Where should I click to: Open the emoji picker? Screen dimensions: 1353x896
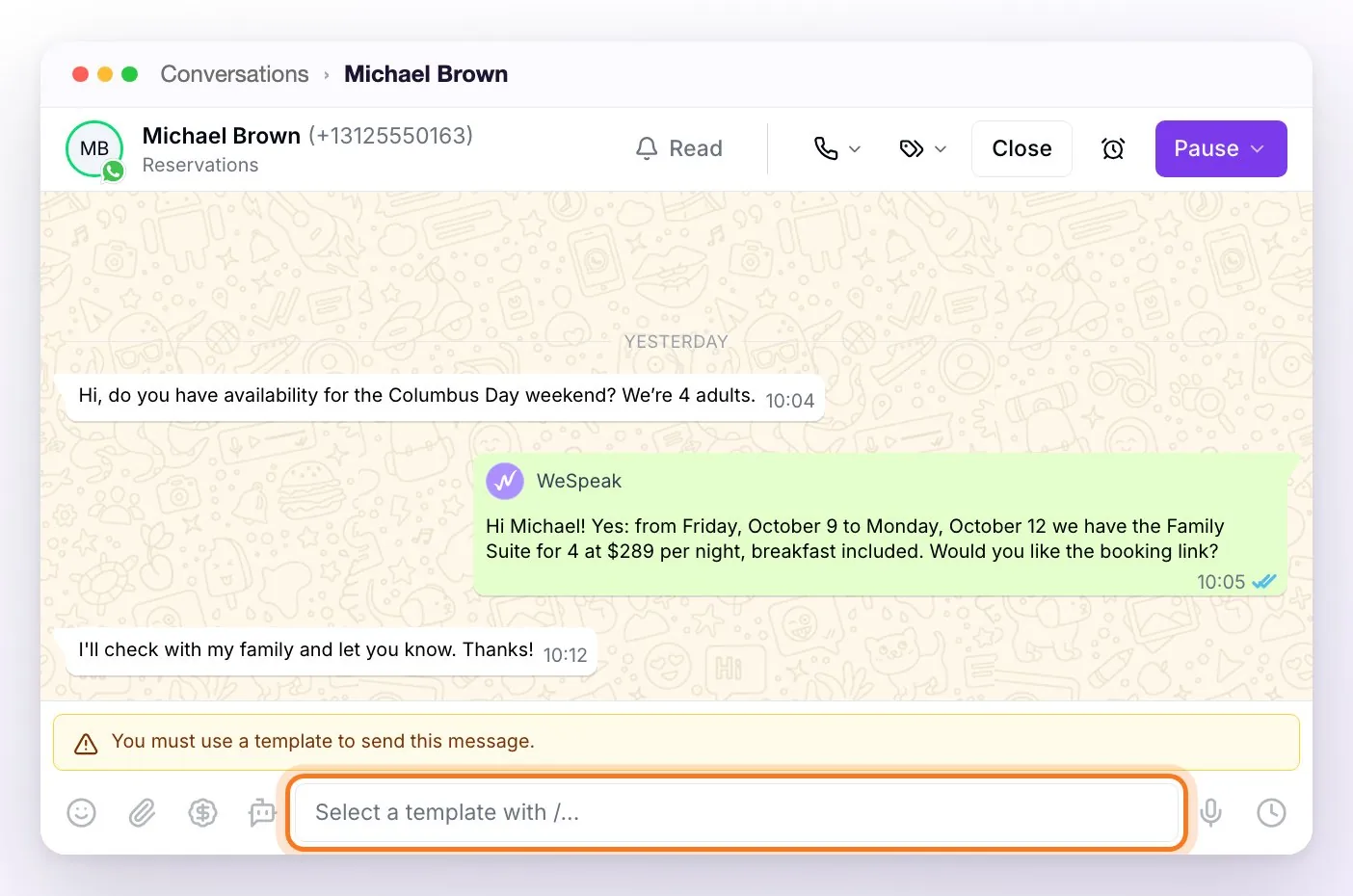[x=81, y=813]
